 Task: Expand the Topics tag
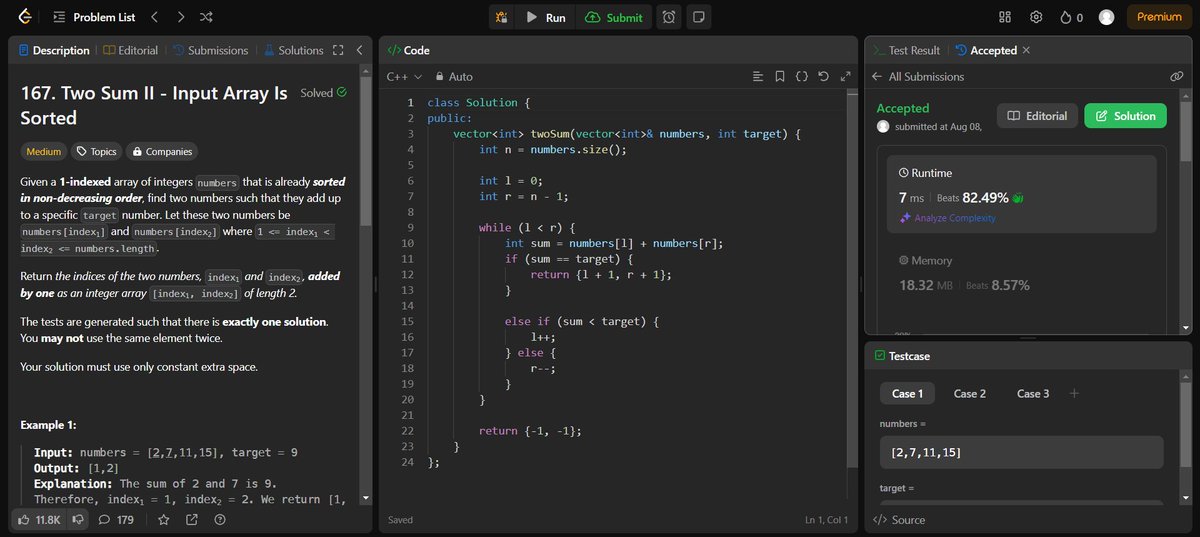click(x=96, y=152)
